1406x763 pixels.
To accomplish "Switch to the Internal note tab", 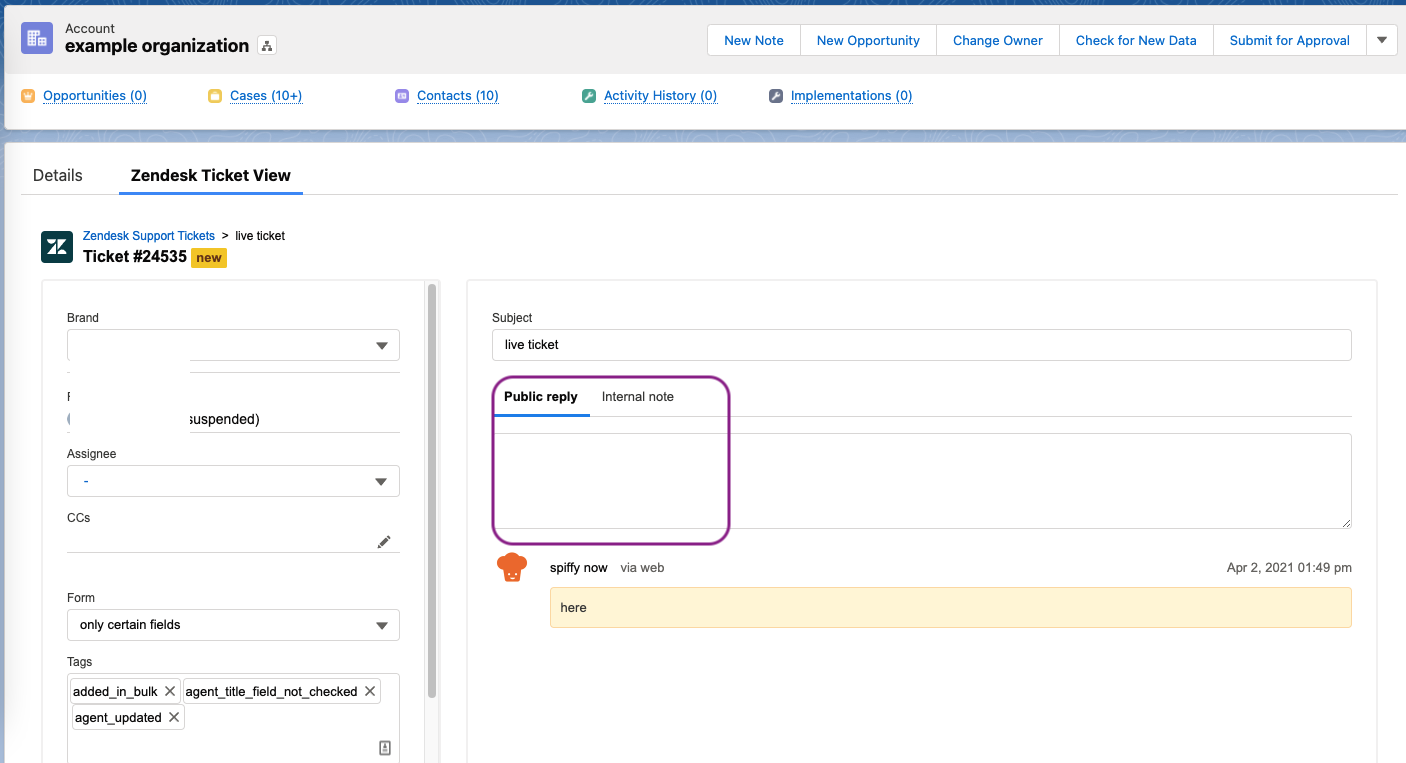I will (x=637, y=397).
